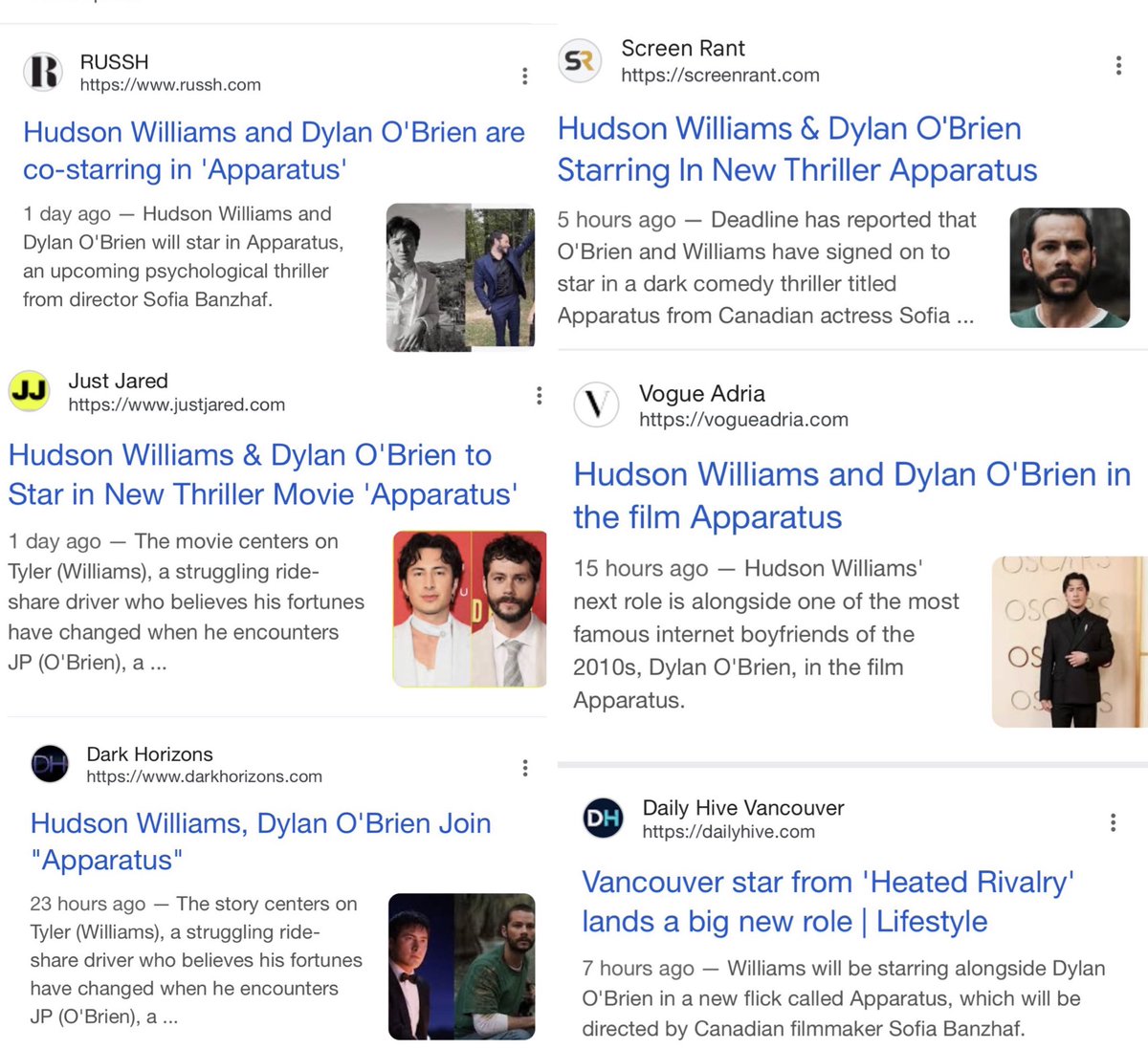
Task: Open Daily Hive 'Heated Rivalry' headline
Action: click(828, 901)
